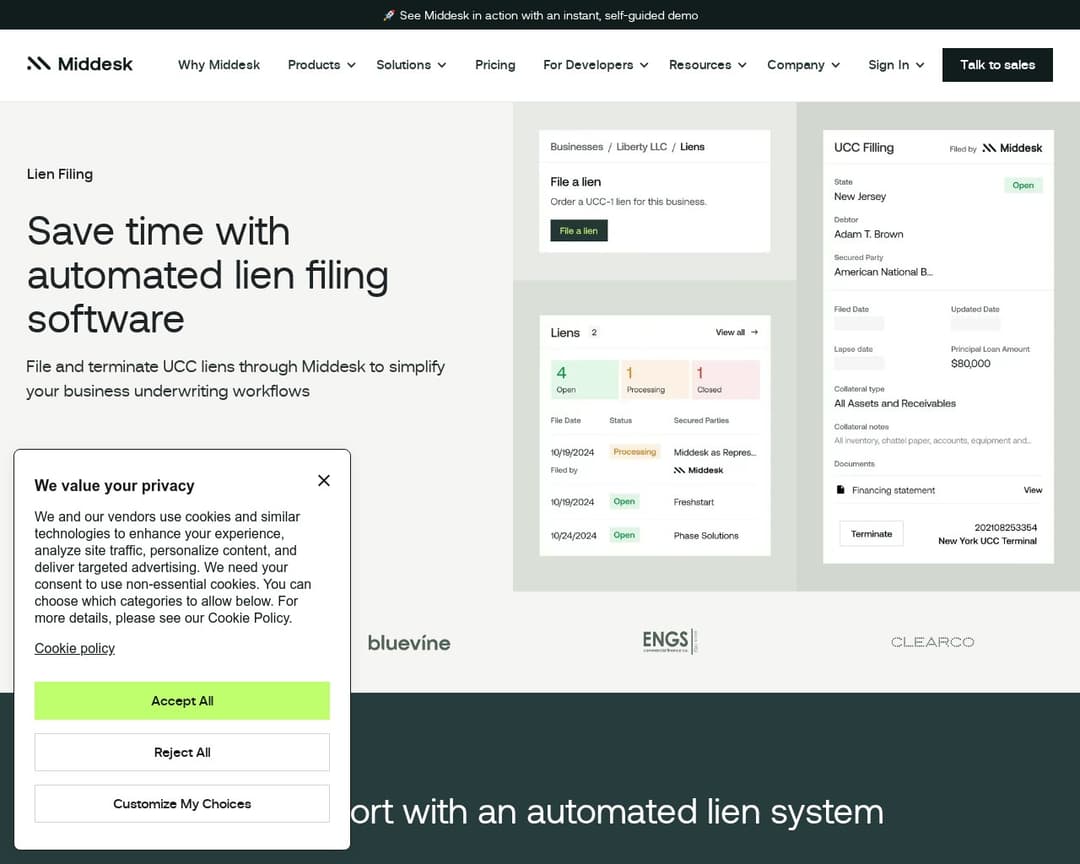Image resolution: width=1080 pixels, height=864 pixels.
Task: Click the Businesses breadcrumb
Action: tap(577, 147)
